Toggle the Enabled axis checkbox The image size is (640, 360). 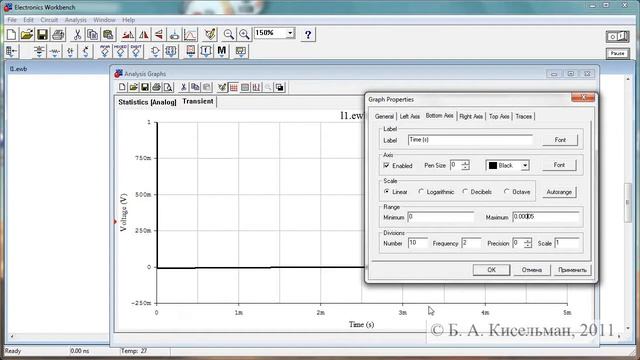point(387,165)
